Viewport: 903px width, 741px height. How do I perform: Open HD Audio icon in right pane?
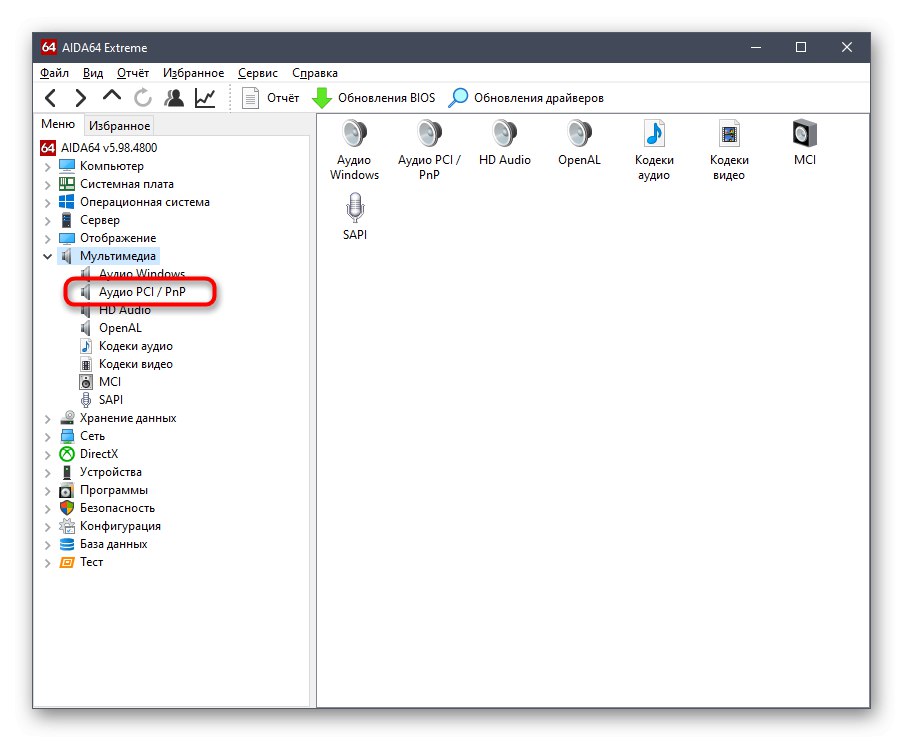coord(505,143)
